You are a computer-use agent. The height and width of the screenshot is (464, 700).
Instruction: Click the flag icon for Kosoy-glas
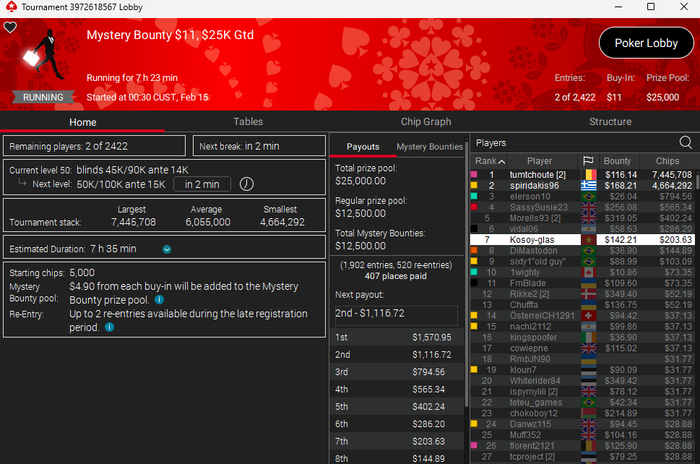coord(589,240)
